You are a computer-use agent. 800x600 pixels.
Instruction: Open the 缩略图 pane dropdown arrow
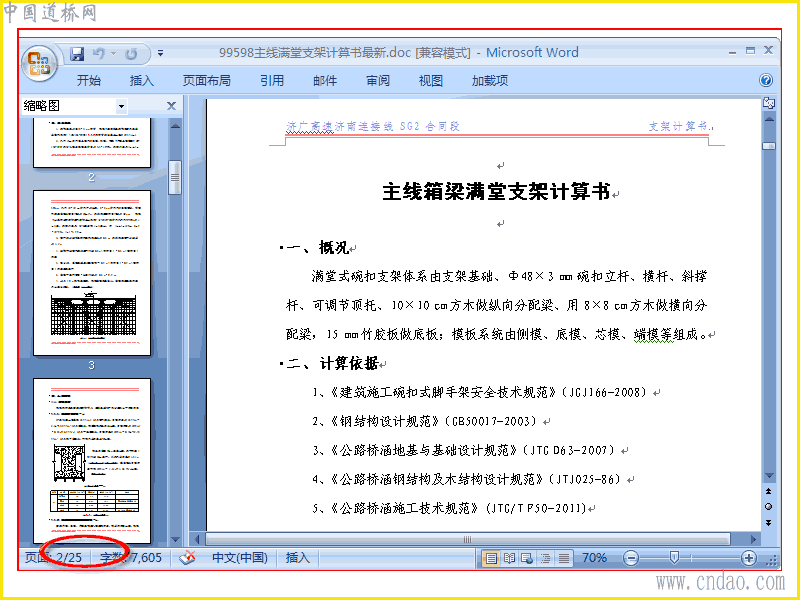pos(121,107)
